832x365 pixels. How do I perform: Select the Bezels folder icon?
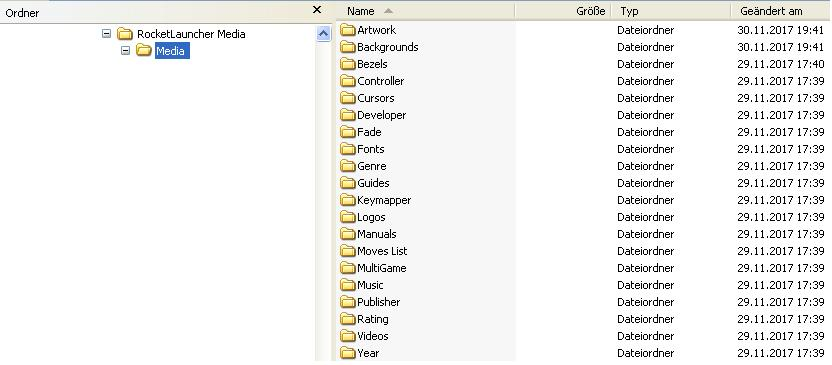[348, 64]
